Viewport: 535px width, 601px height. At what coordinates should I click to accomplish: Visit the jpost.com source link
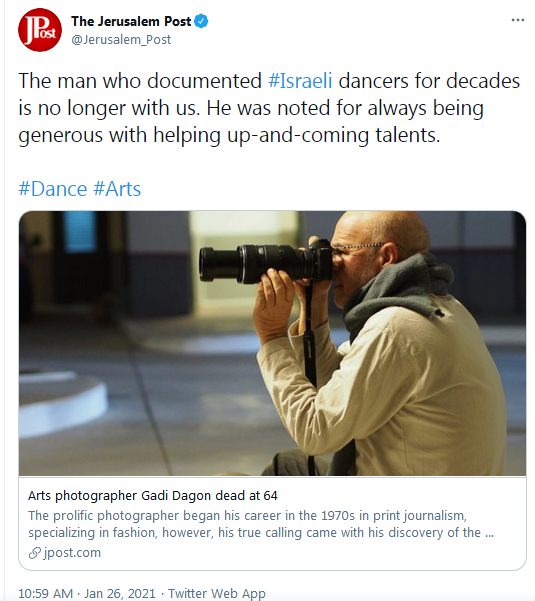click(72, 553)
